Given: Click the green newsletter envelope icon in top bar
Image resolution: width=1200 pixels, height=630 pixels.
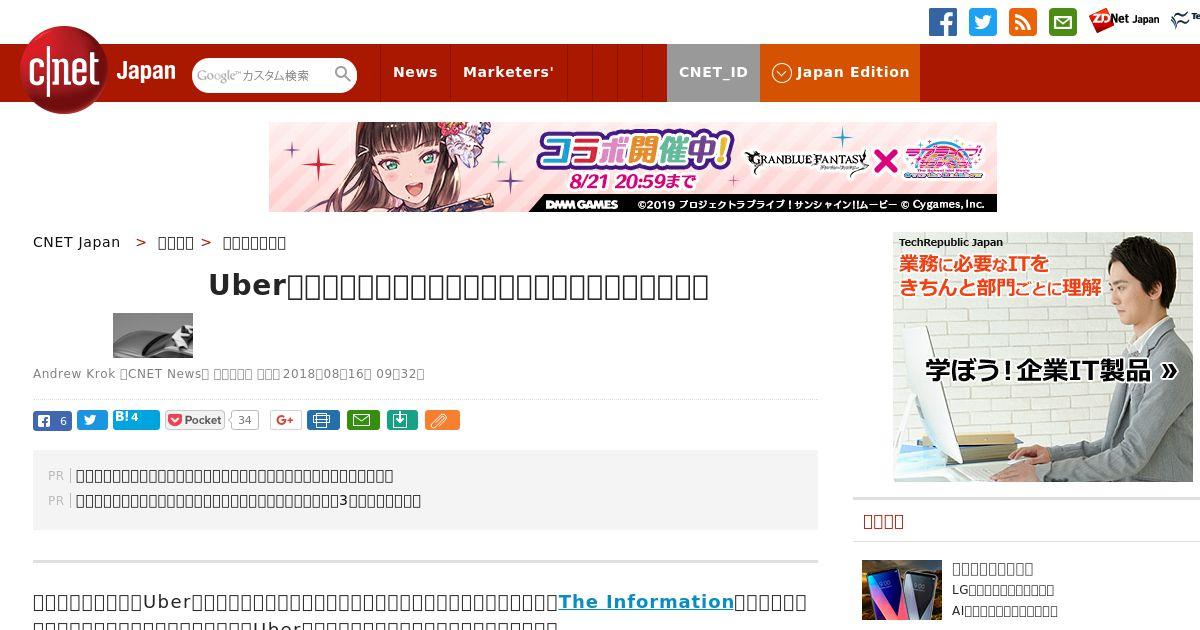Looking at the screenshot, I should click(x=1063, y=21).
